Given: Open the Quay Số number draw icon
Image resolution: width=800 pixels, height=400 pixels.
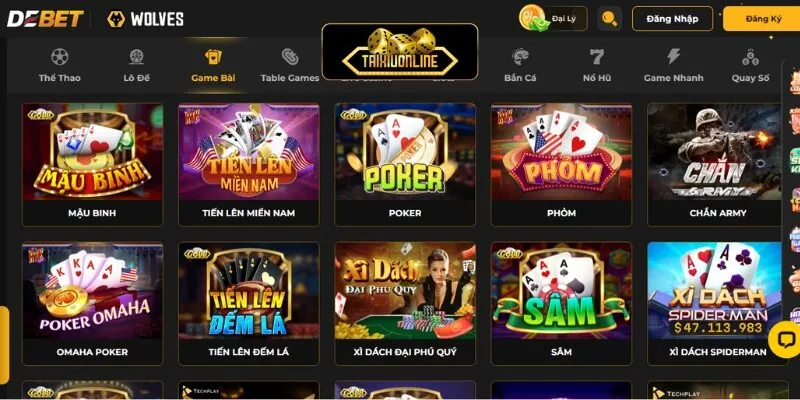Looking at the screenshot, I should pos(750,57).
